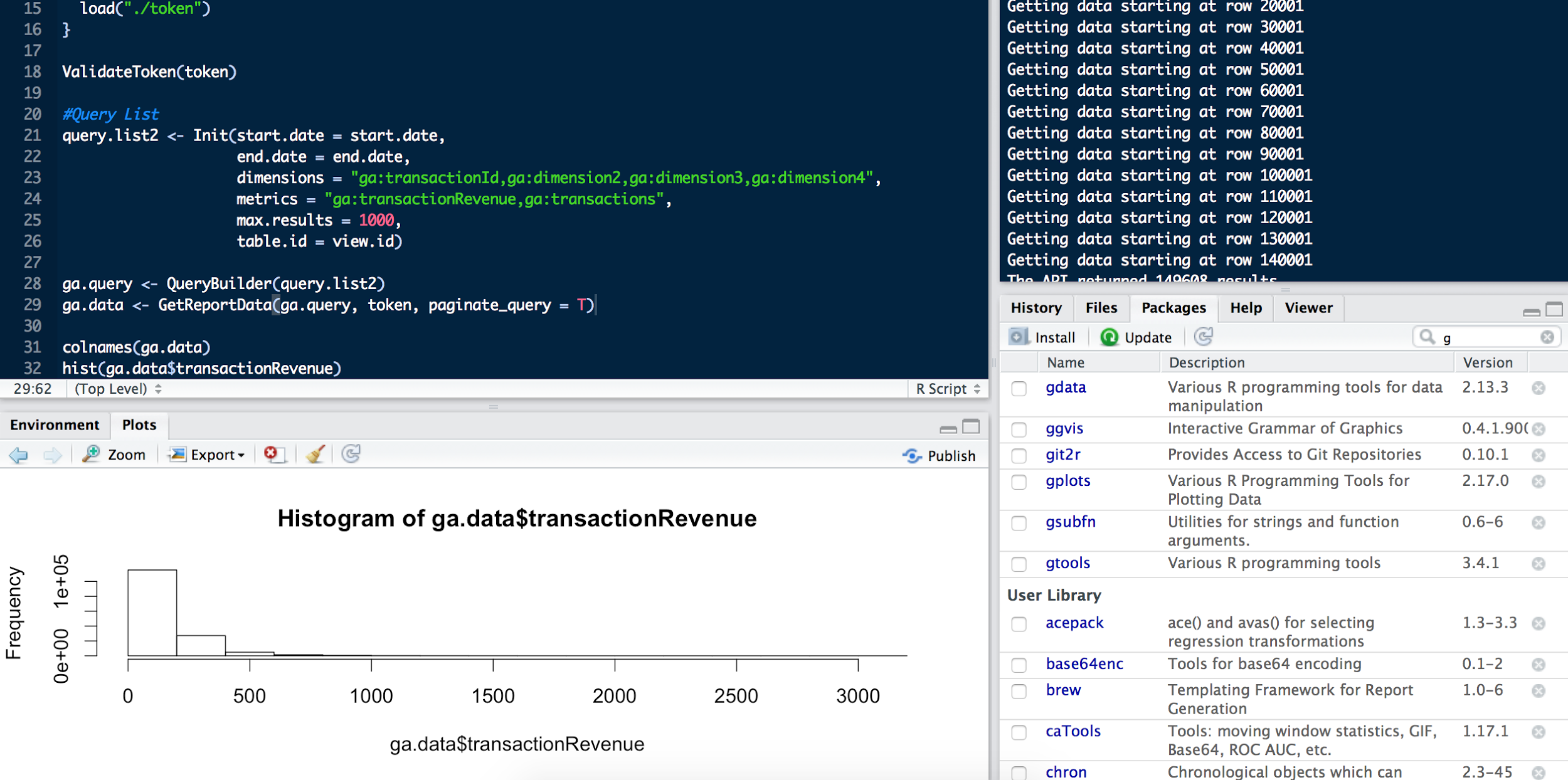Viewport: 1568px width, 780px height.
Task: Open the History tab
Action: click(1036, 308)
